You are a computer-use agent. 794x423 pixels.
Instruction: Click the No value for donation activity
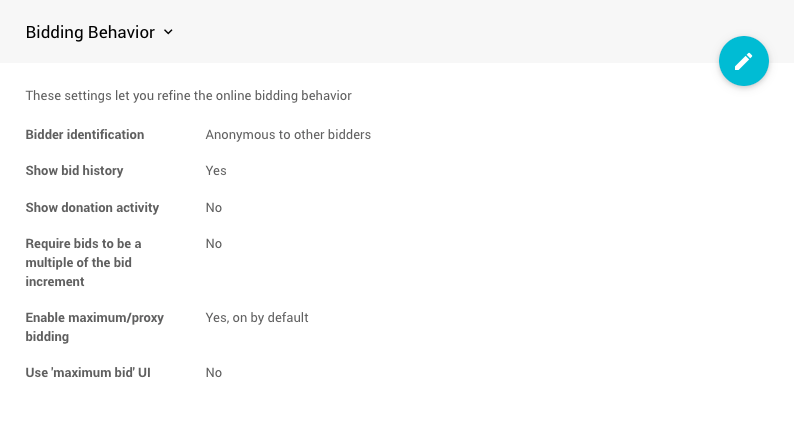(x=214, y=208)
